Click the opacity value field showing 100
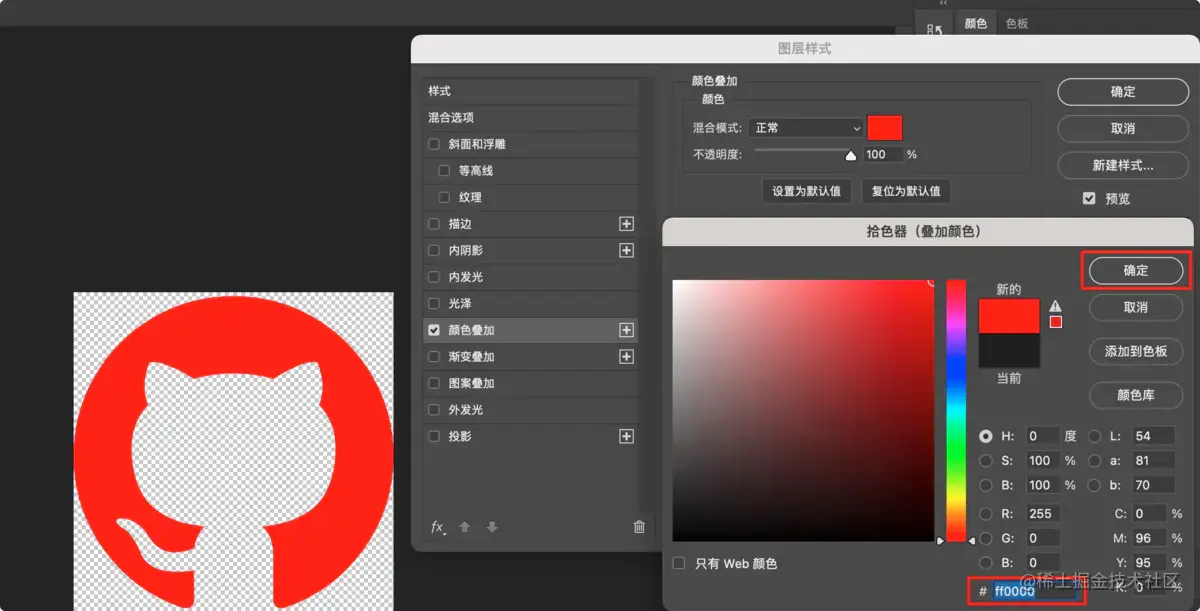Image resolution: width=1200 pixels, height=611 pixels. click(883, 155)
